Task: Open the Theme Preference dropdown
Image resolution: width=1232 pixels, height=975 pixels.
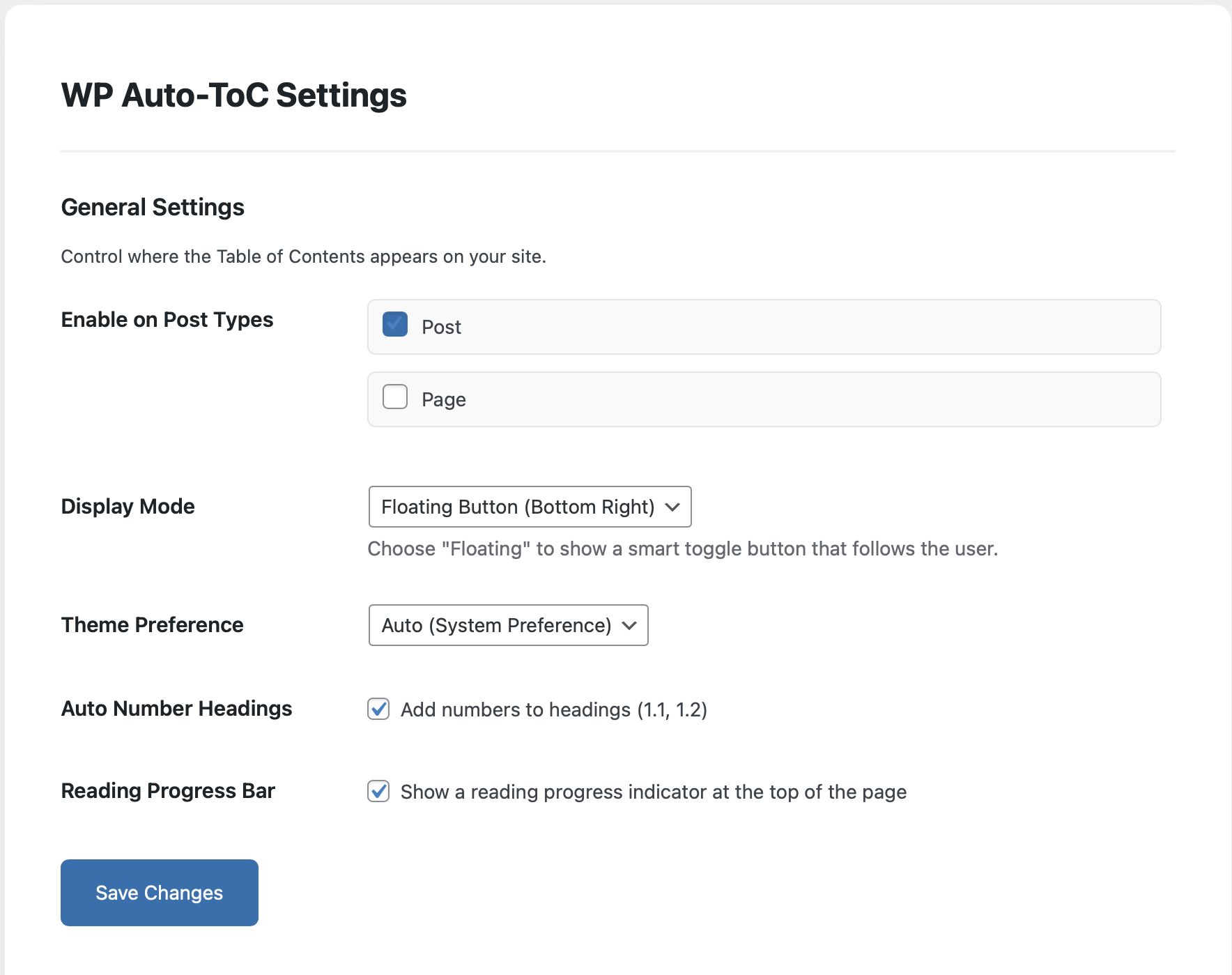Action: pos(507,625)
